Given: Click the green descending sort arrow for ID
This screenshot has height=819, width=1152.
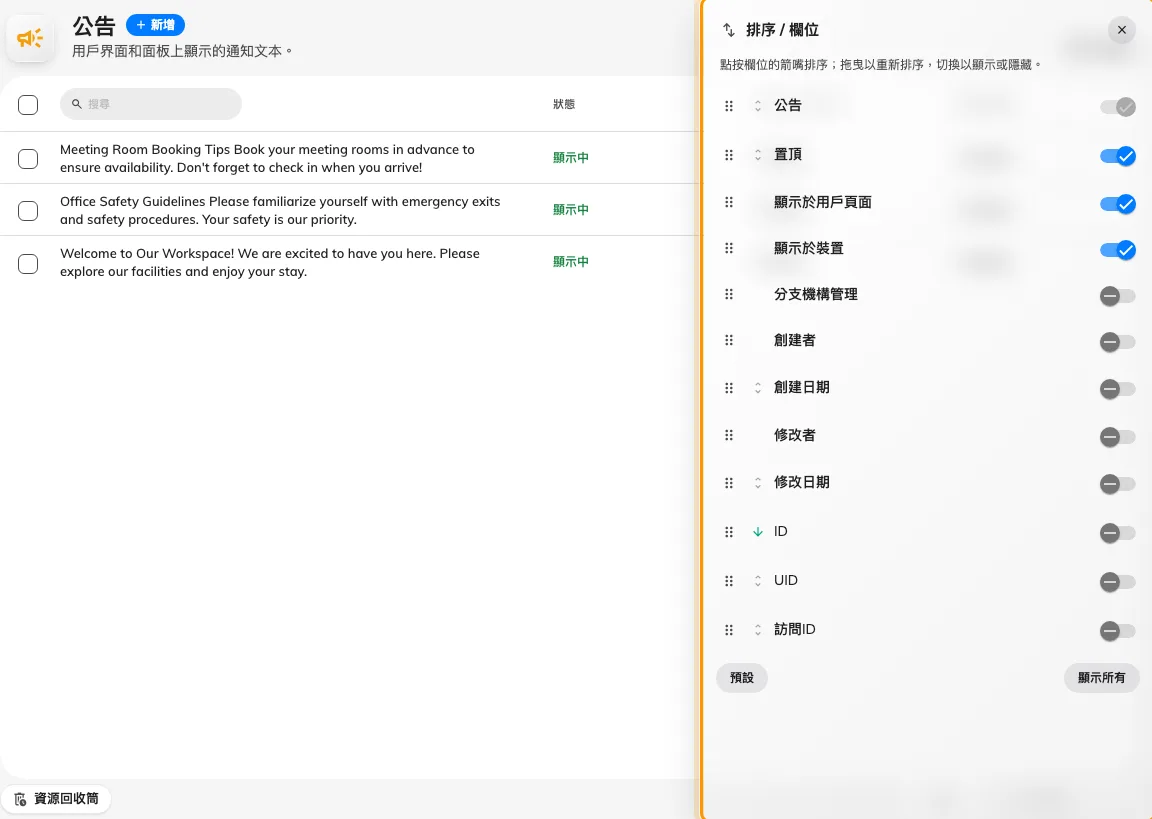Looking at the screenshot, I should click(x=757, y=532).
